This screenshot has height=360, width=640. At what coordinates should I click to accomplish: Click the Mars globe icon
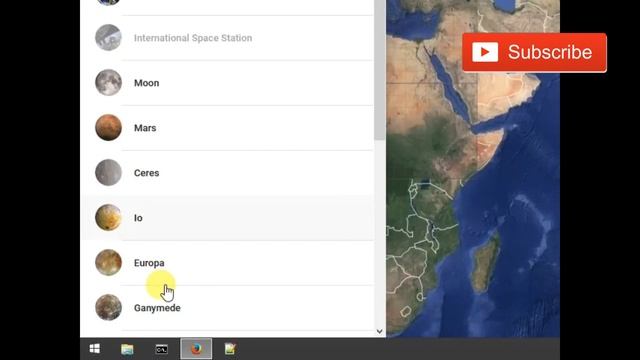point(108,127)
